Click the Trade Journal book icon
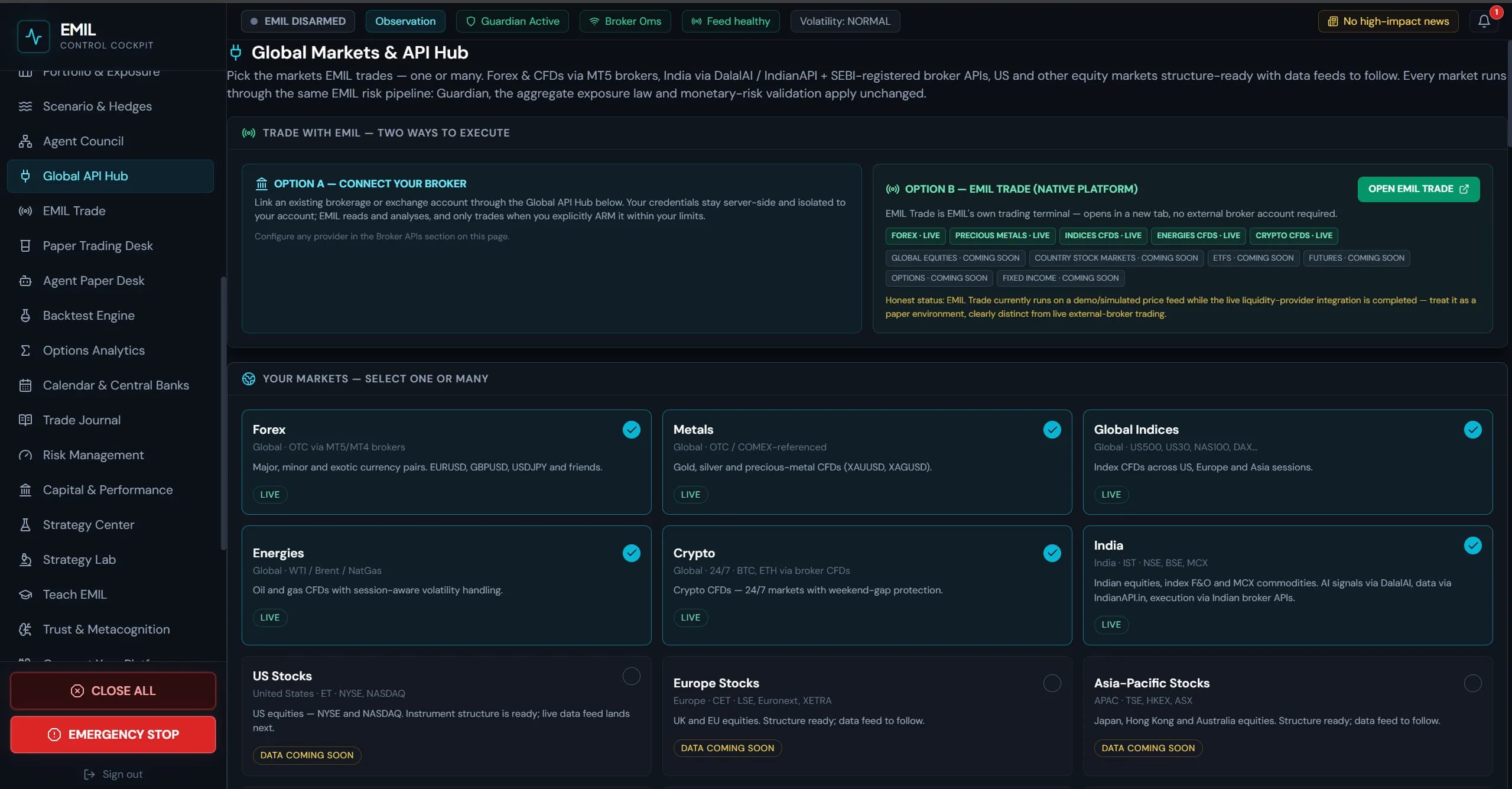Viewport: 1512px width, 789px height. [25, 420]
